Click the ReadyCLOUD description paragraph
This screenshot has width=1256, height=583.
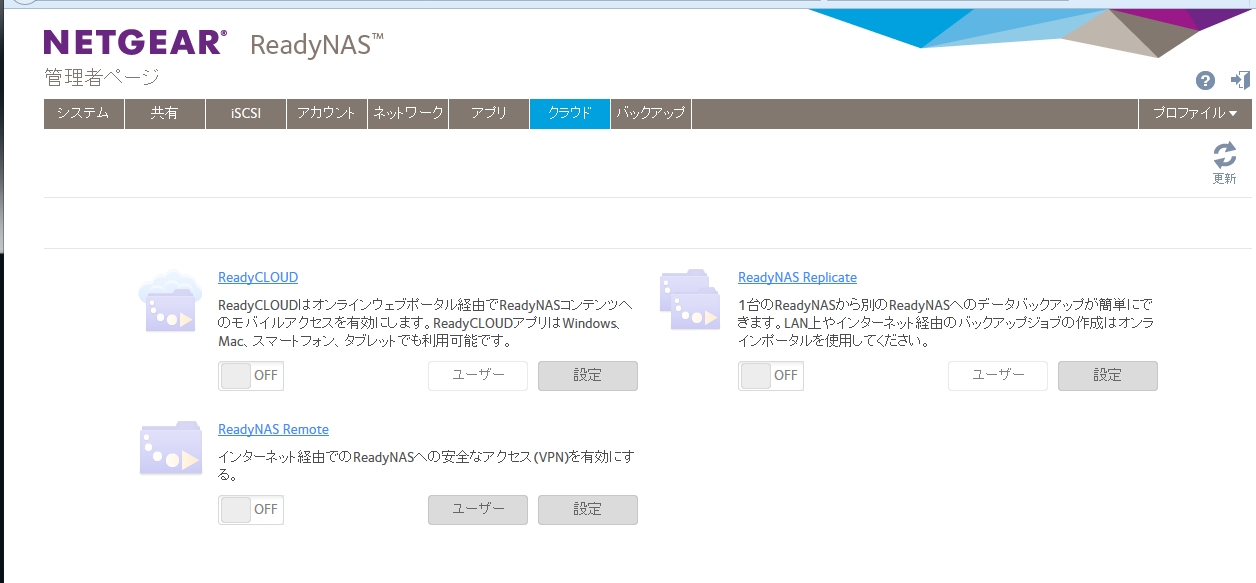(x=427, y=323)
